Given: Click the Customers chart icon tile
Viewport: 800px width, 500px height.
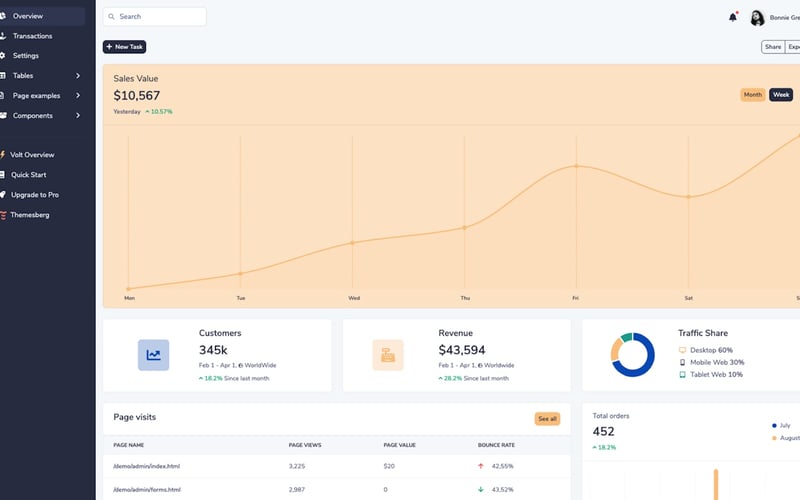Looking at the screenshot, I should 154,355.
